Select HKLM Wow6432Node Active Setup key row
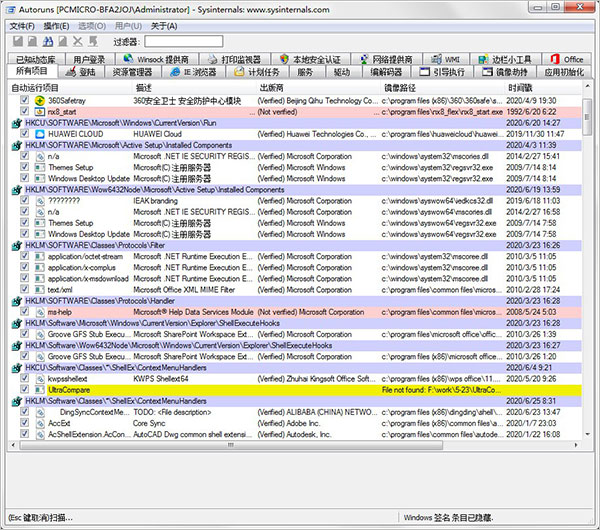The image size is (600, 530). (295, 190)
